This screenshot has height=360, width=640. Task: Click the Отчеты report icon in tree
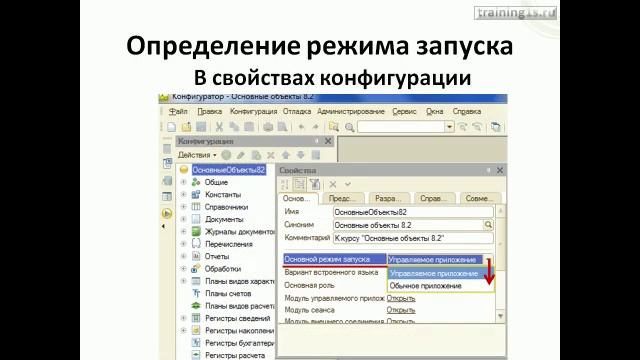coord(196,256)
